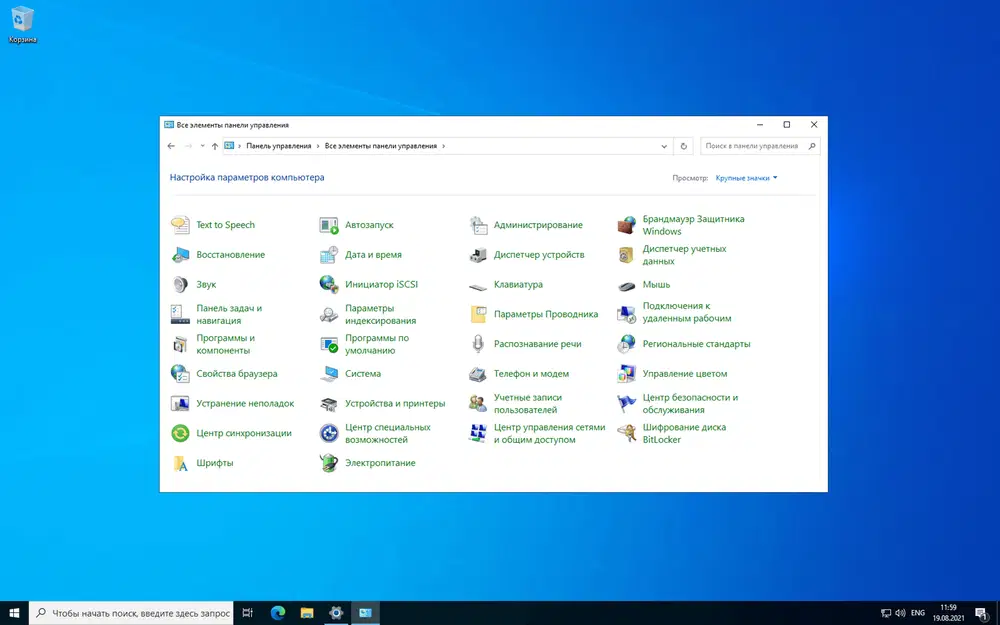Open Центр управления сетями и общим доступом icon
Viewport: 1000px width, 625px height.
[x=478, y=433]
